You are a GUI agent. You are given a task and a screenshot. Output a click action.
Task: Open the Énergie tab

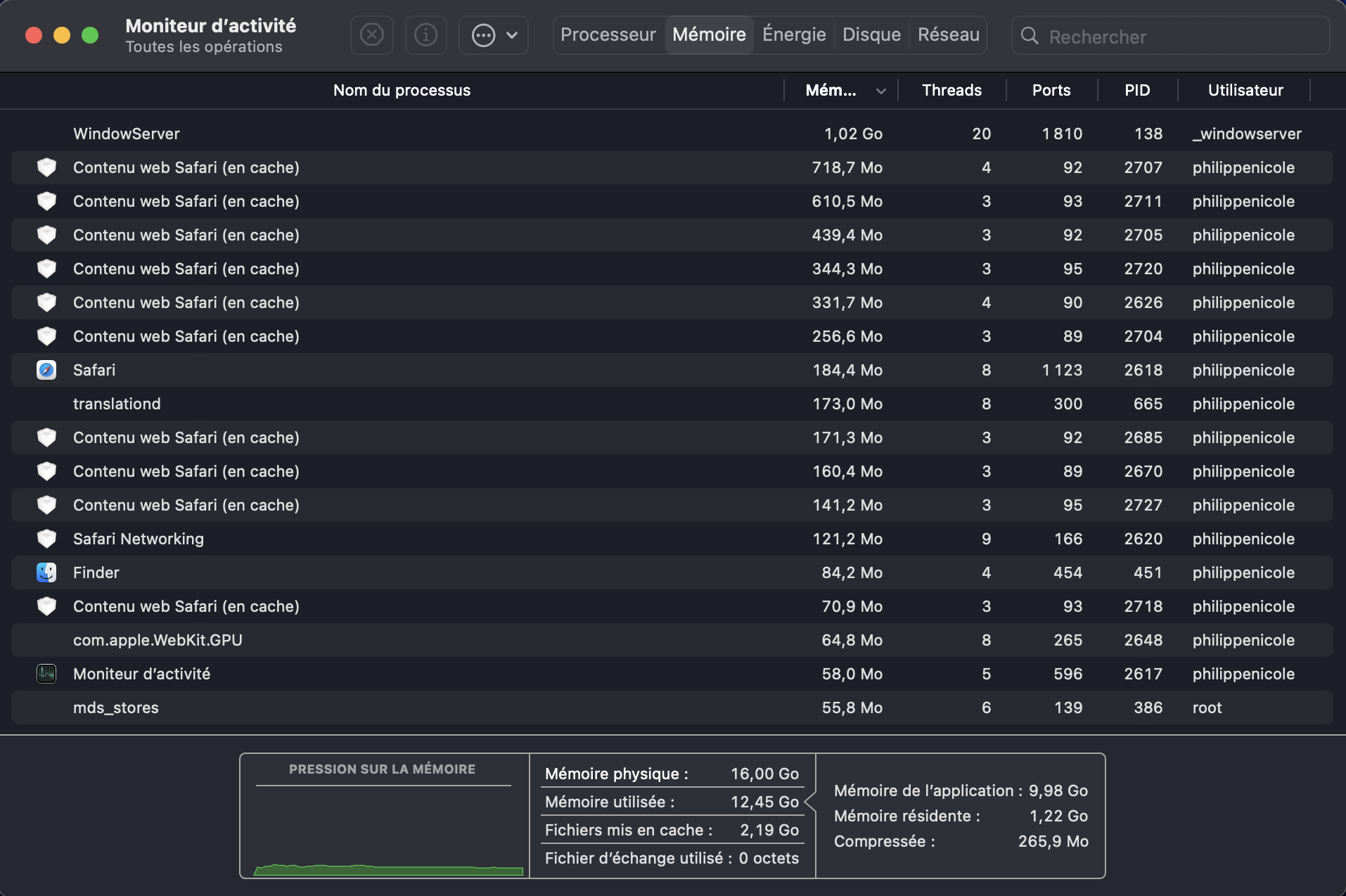click(x=794, y=34)
